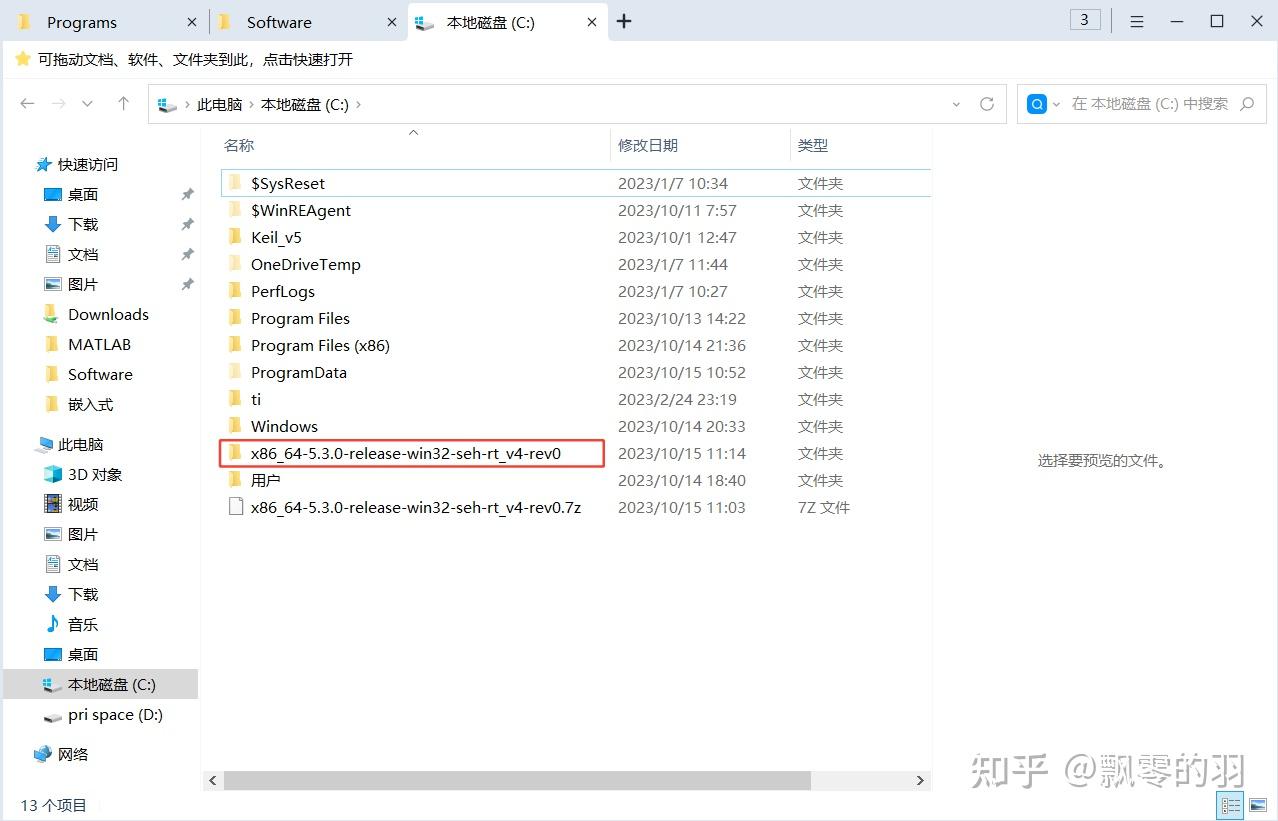1278x821 pixels.
Task: Open the new tab plus button
Action: (624, 21)
